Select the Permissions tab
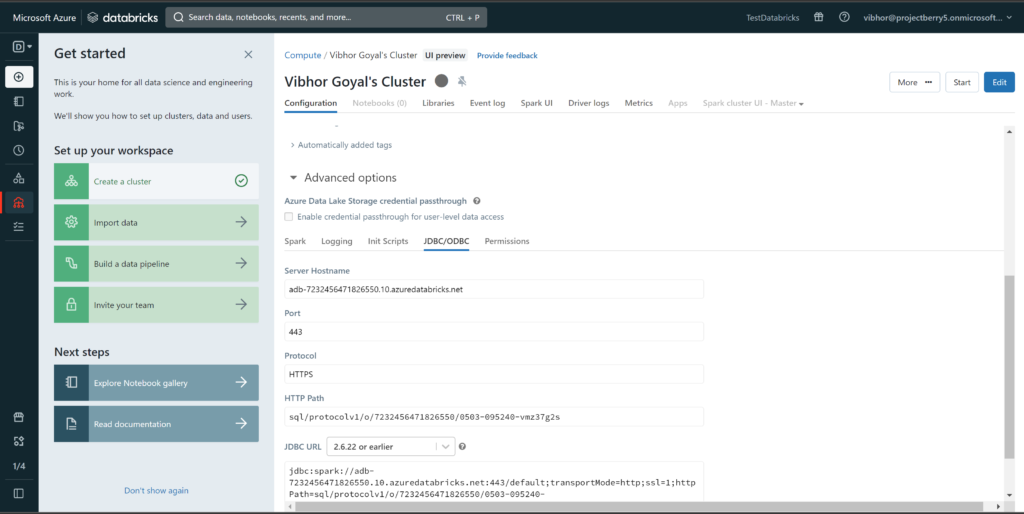 click(x=507, y=241)
